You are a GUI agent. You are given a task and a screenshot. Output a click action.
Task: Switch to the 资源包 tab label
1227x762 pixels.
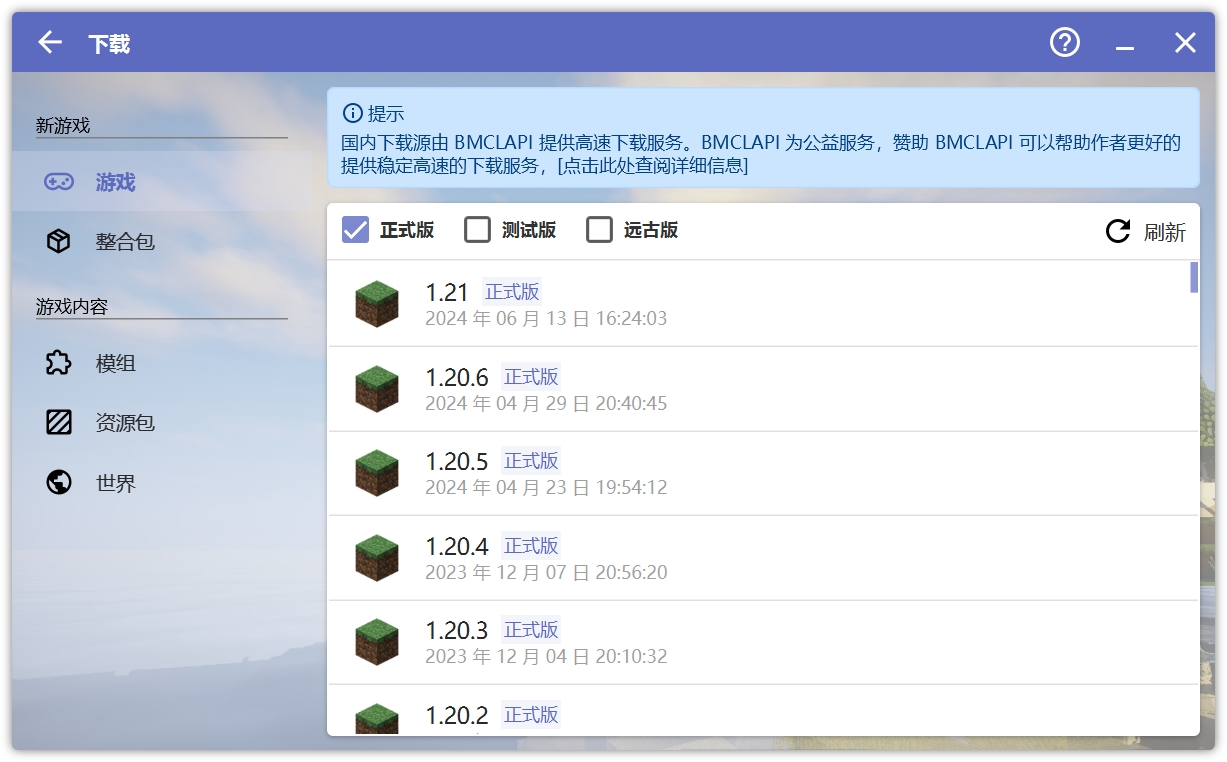[x=125, y=423]
